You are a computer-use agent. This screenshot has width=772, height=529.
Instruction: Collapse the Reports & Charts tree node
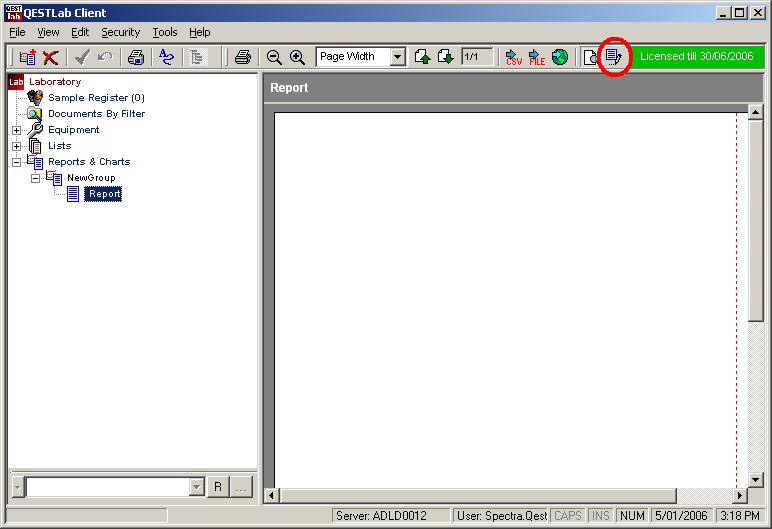16,162
